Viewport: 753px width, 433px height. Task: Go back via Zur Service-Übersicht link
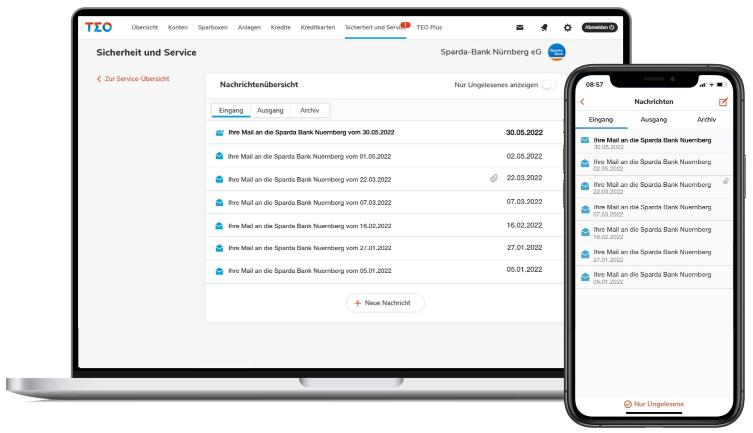pos(133,79)
